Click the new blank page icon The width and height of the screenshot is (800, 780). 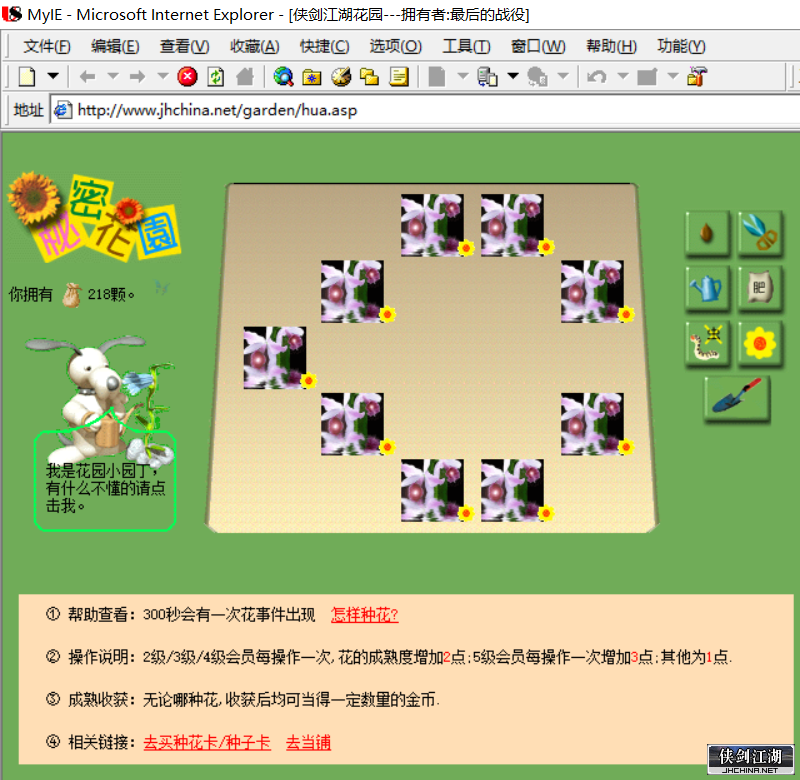(x=27, y=77)
